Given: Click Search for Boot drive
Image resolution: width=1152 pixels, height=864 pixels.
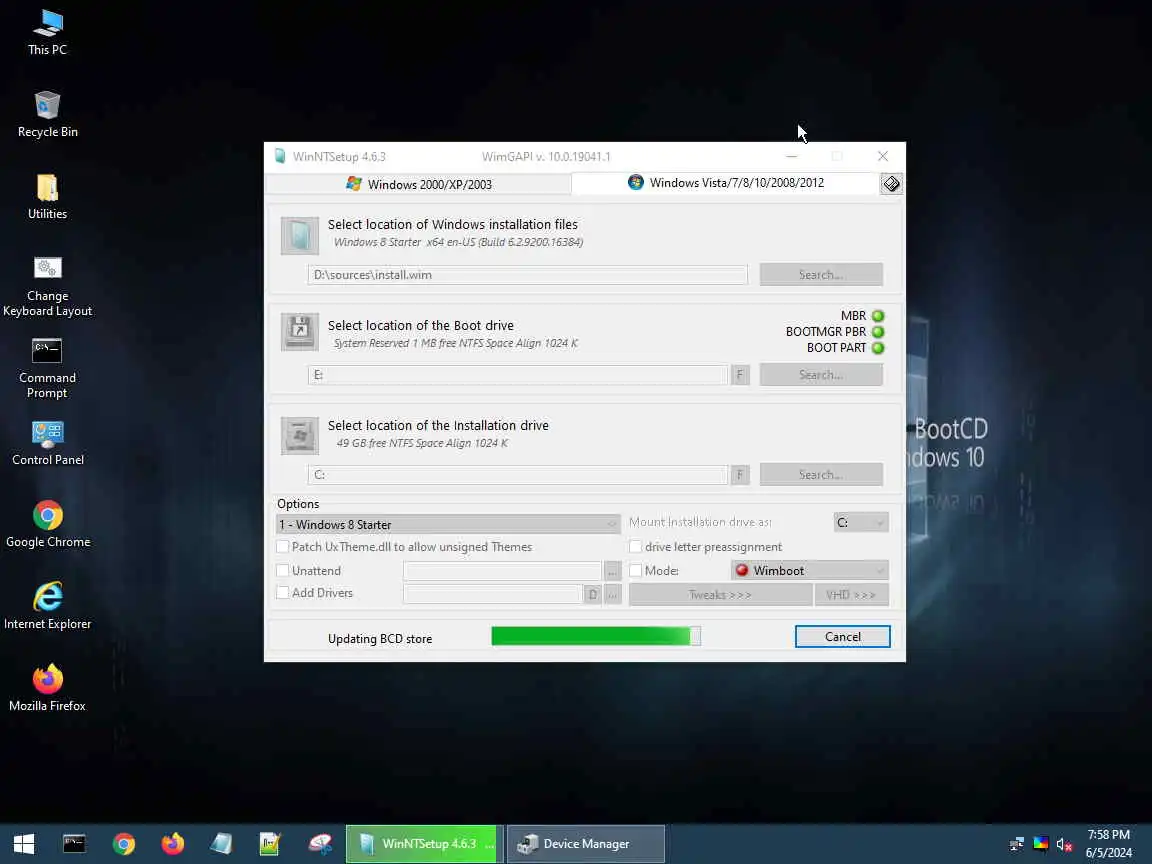Looking at the screenshot, I should pyautogui.click(x=821, y=375).
